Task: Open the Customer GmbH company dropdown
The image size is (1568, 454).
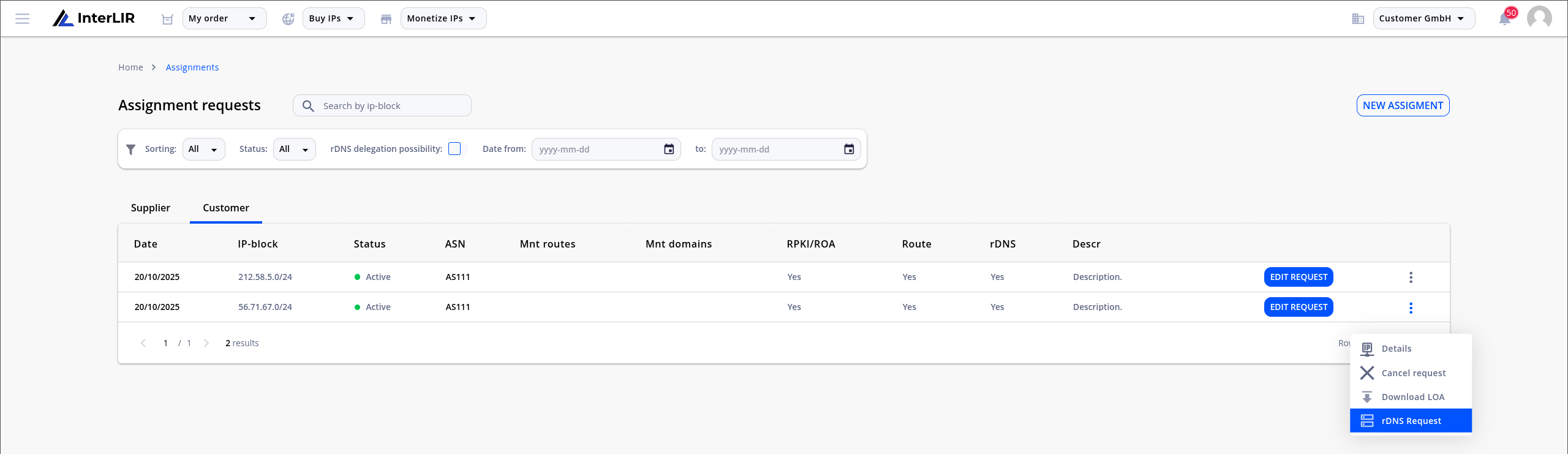Action: point(1423,18)
